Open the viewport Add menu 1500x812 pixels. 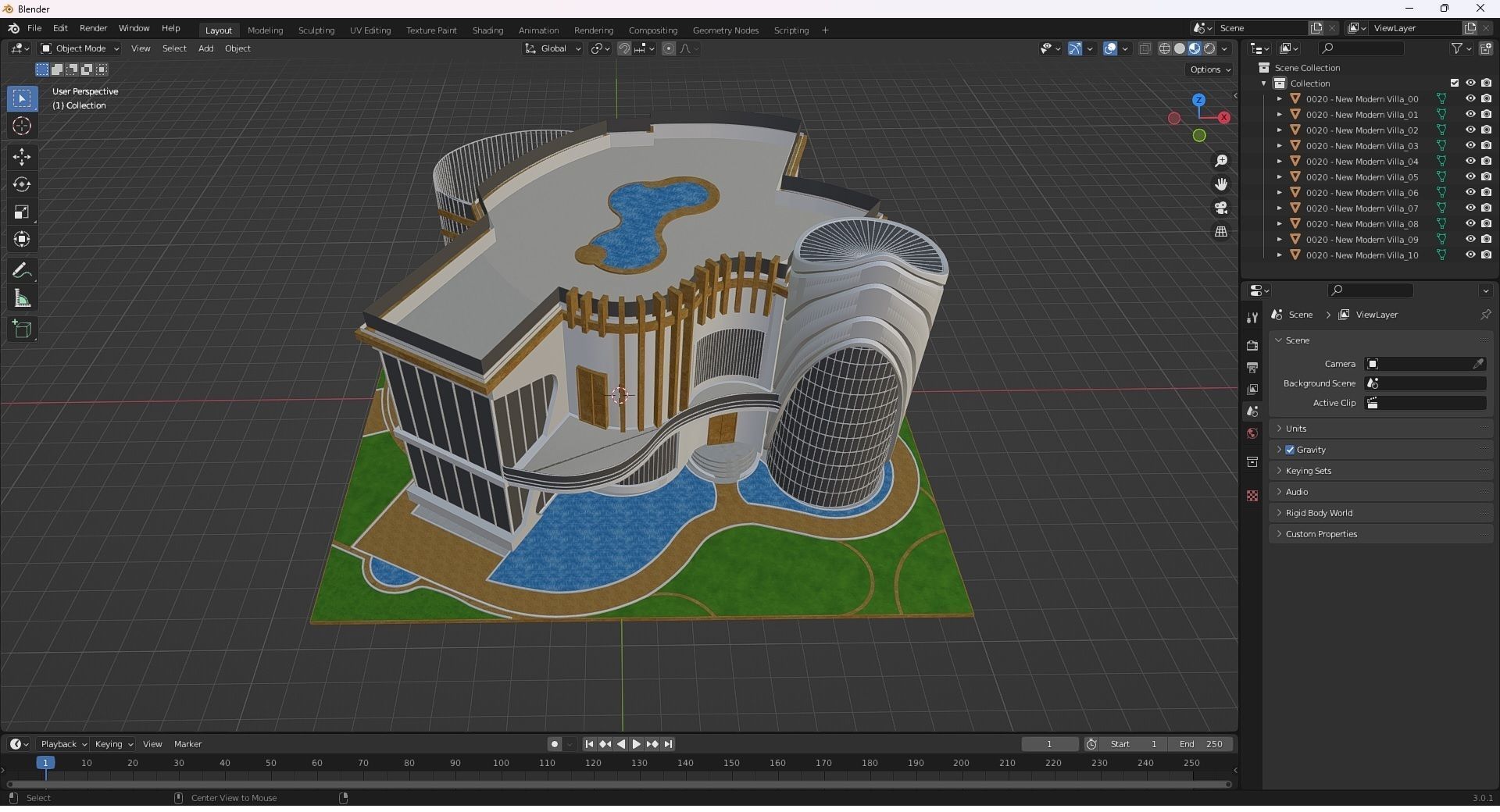[x=205, y=48]
